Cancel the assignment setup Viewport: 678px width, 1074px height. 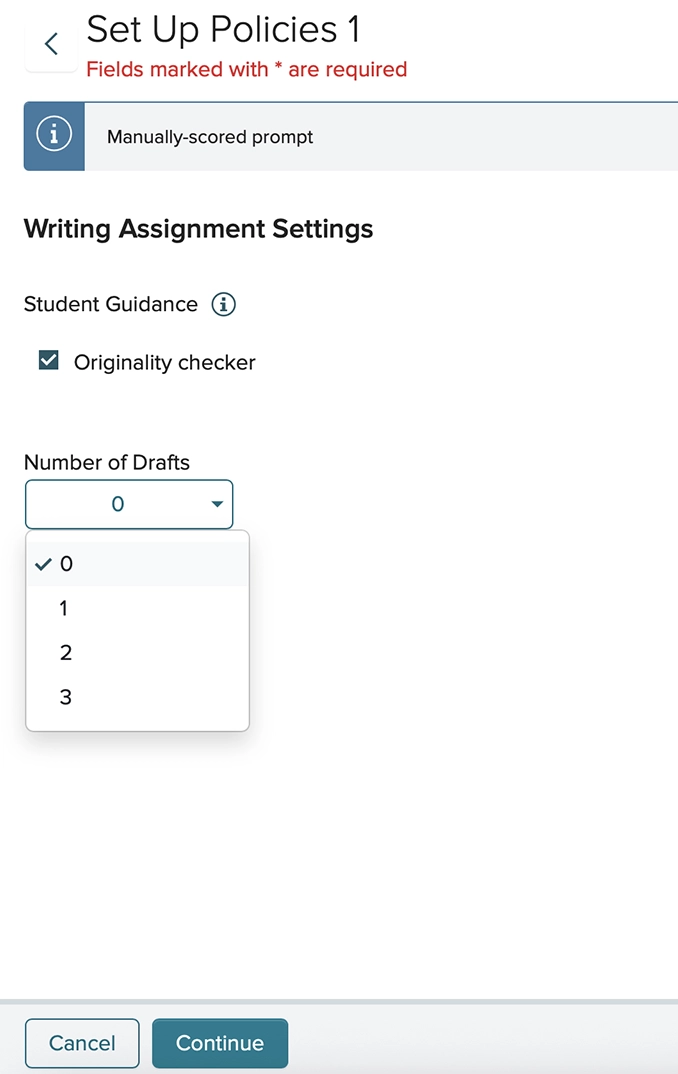pos(81,1042)
